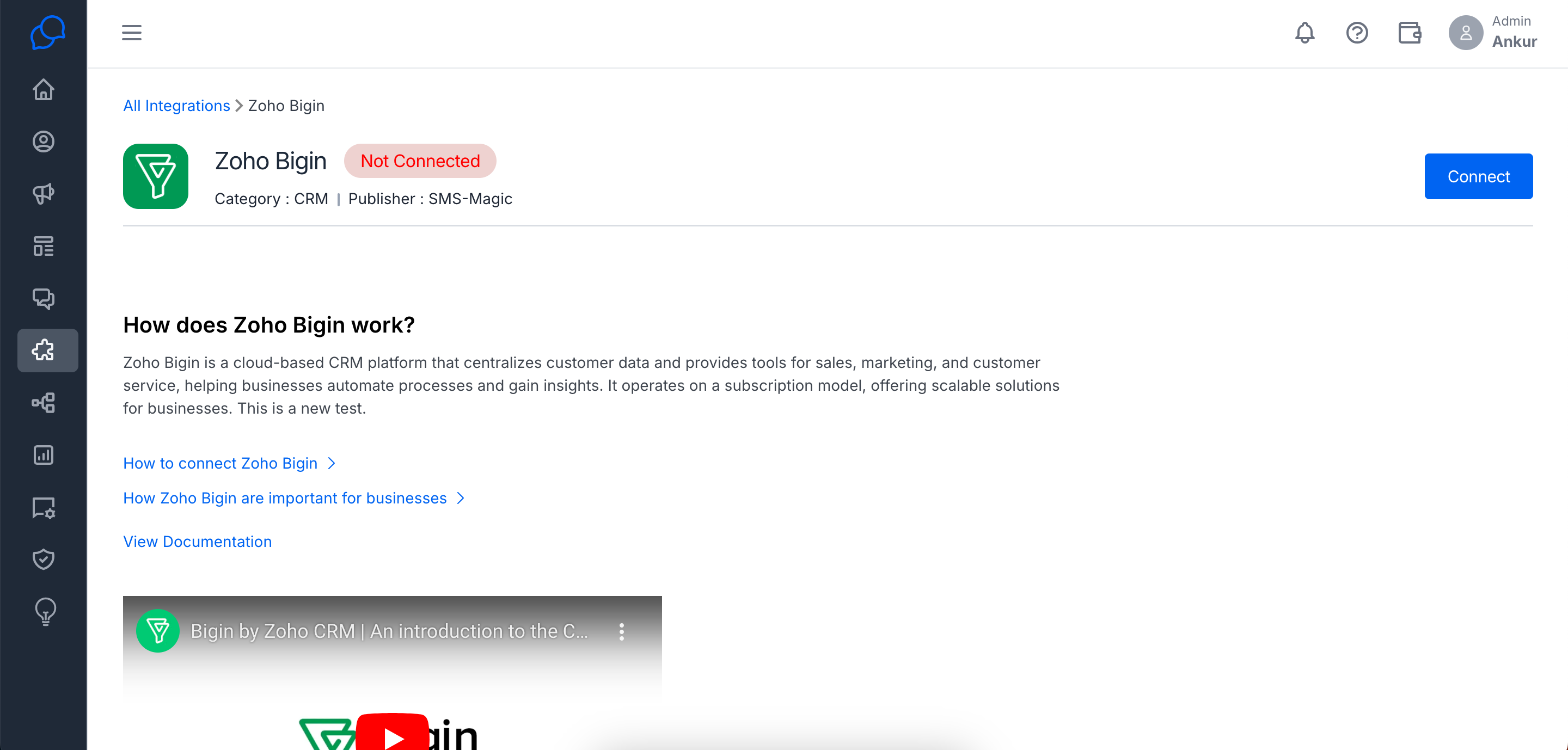Open the Reports chart icon in sidebar

(x=43, y=455)
